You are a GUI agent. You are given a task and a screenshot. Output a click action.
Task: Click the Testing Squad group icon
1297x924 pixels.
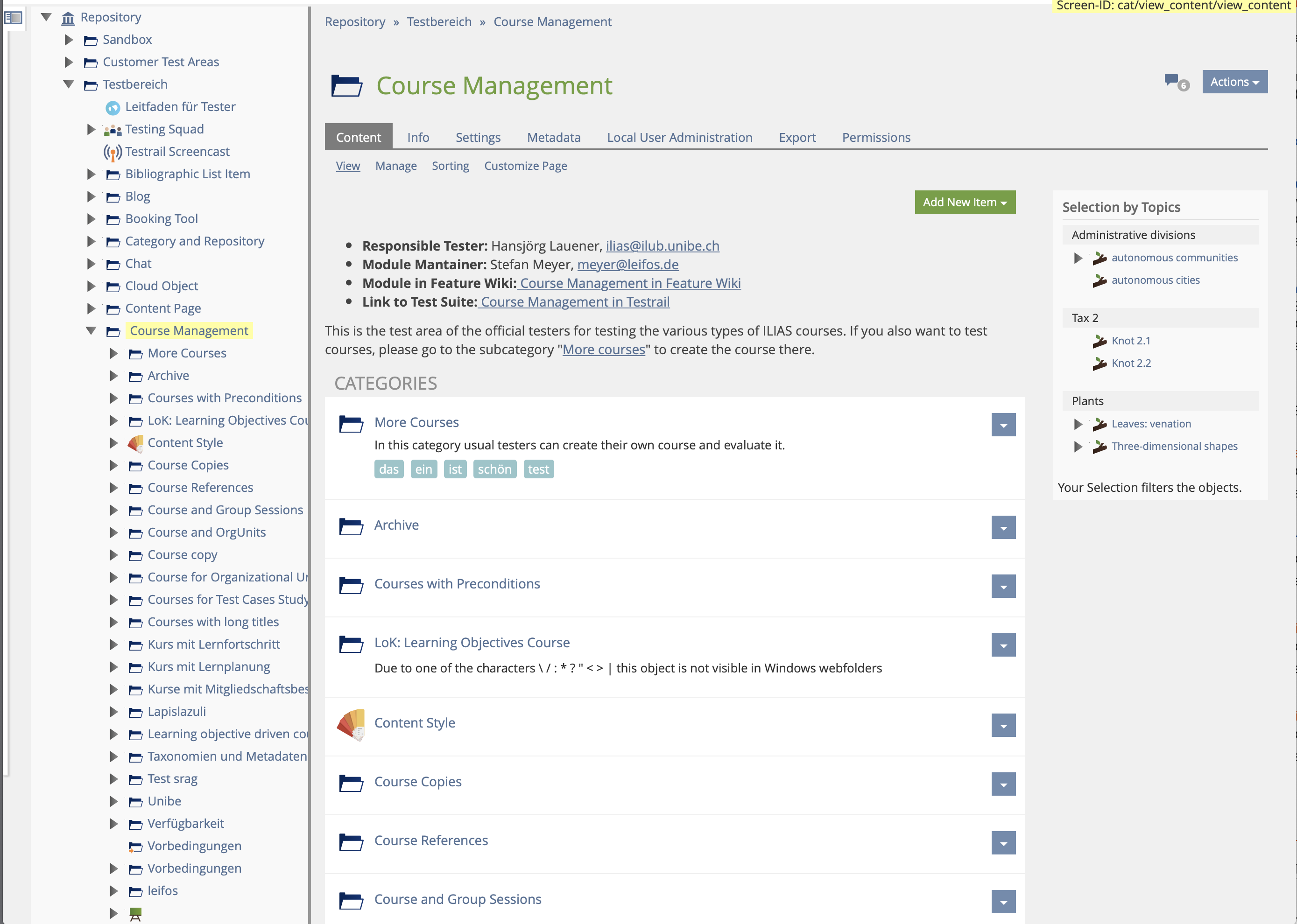pyautogui.click(x=113, y=130)
